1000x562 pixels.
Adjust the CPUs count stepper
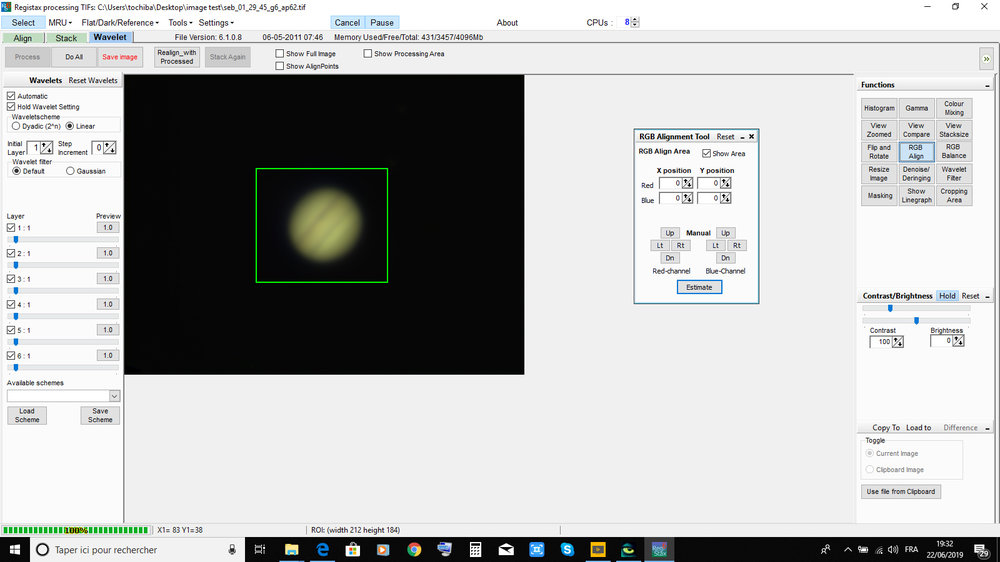(635, 22)
